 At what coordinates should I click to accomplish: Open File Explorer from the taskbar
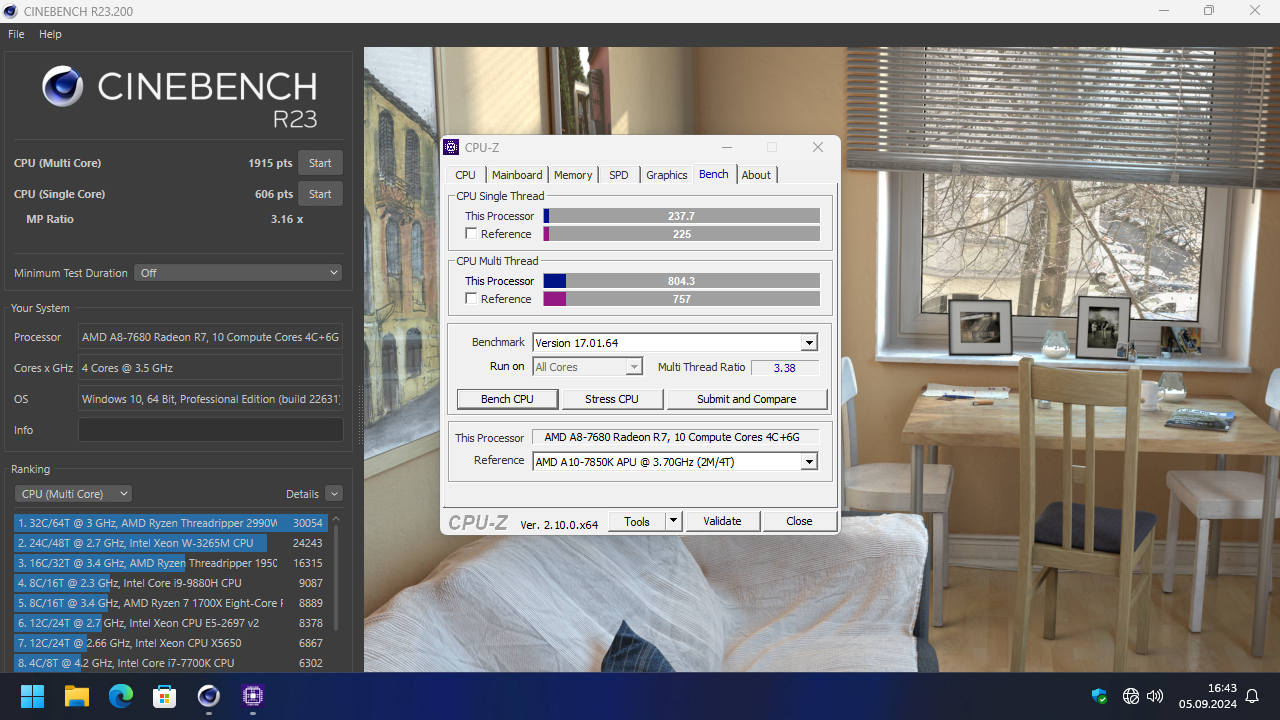(76, 695)
